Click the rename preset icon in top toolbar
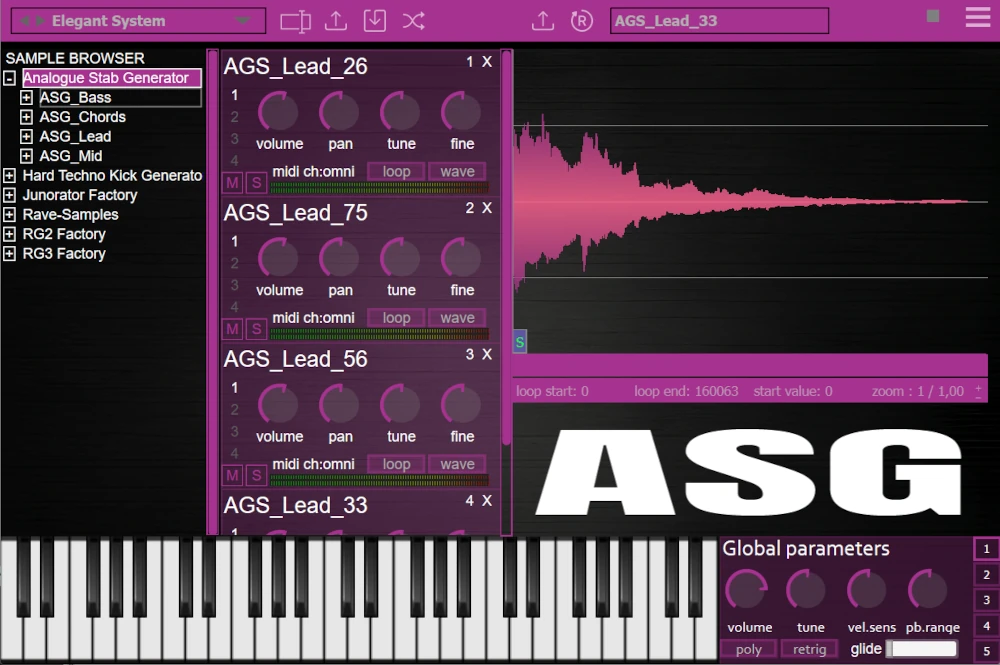 pyautogui.click(x=295, y=21)
